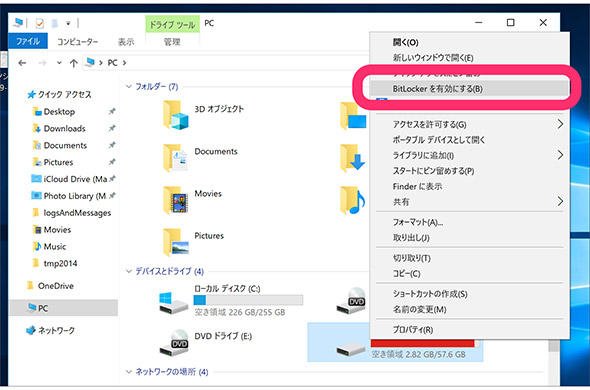The width and height of the screenshot is (590, 390).
Task: Expand the 共有 submenu arrow
Action: click(560, 201)
